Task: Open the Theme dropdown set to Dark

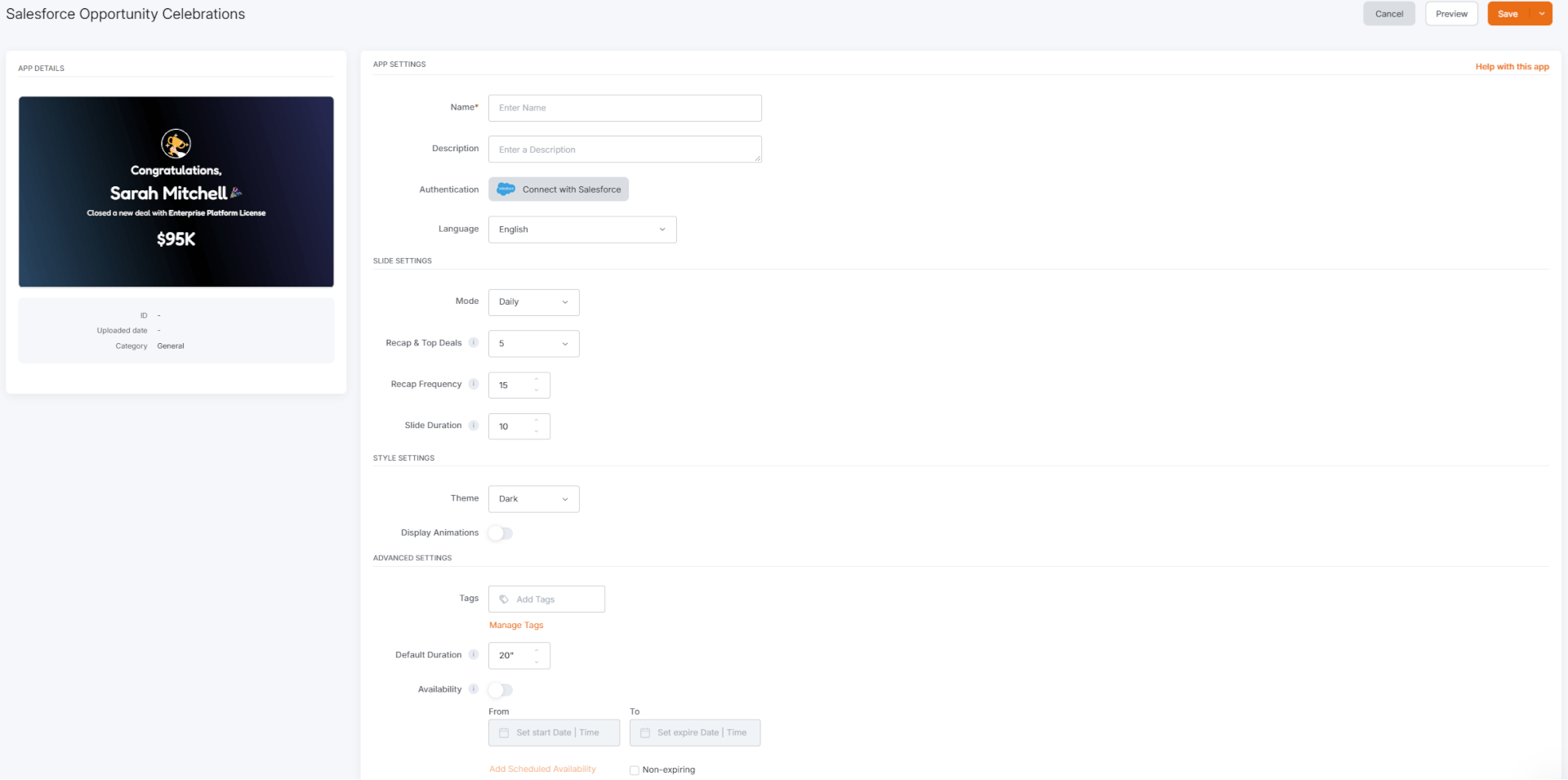Action: [534, 499]
